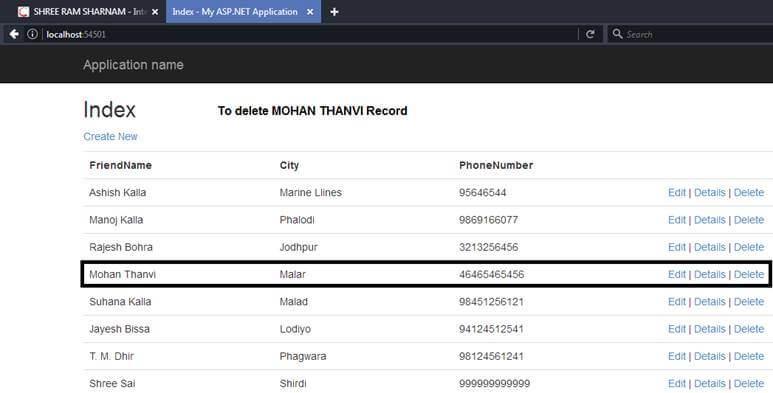
Task: Close the SHREE RAM SHARNAM tab
Action: pyautogui.click(x=155, y=12)
